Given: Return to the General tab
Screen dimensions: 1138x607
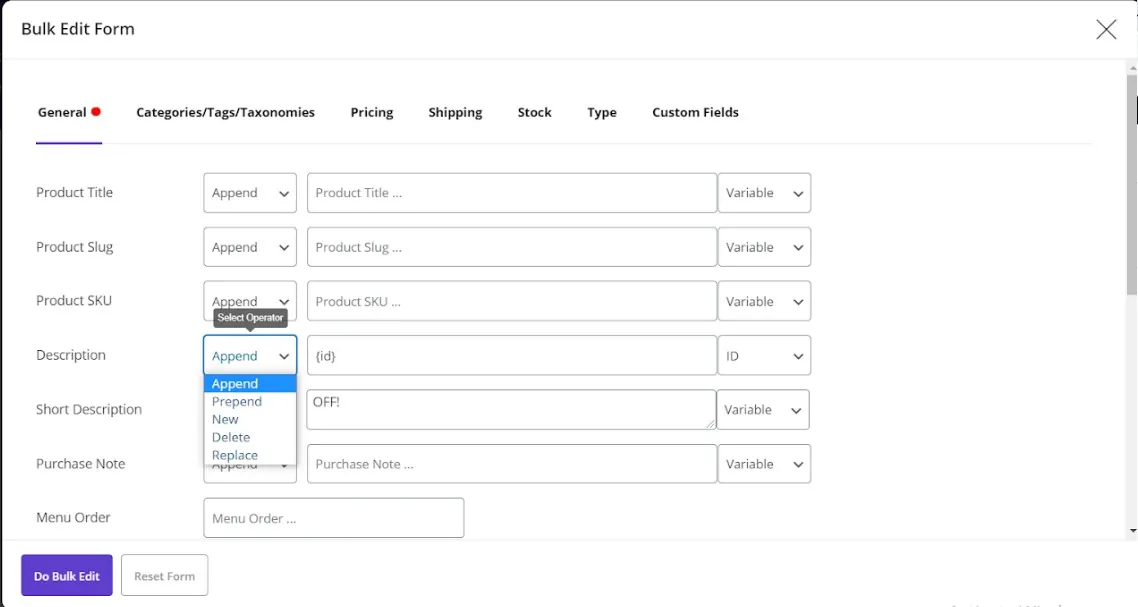Looking at the screenshot, I should pos(62,112).
